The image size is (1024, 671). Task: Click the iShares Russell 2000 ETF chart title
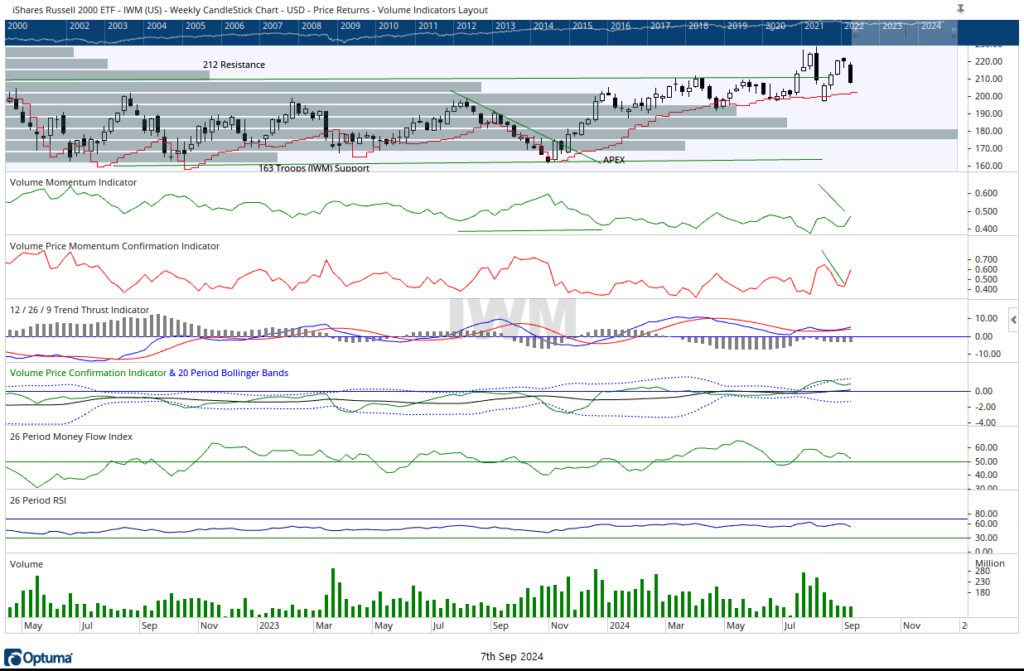(230, 8)
